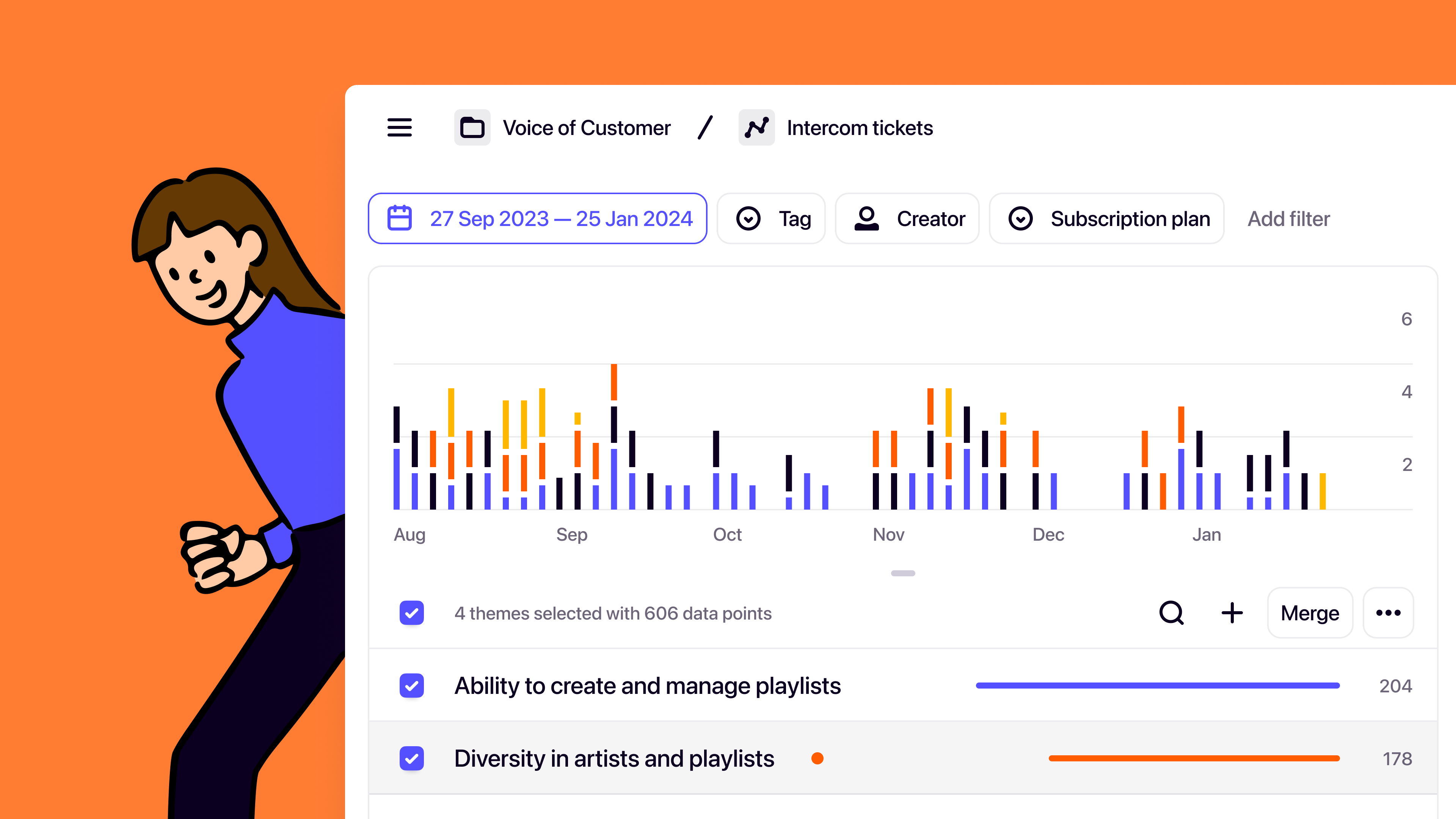This screenshot has width=1456, height=819.
Task: Click the search magnifier icon
Action: (1171, 613)
